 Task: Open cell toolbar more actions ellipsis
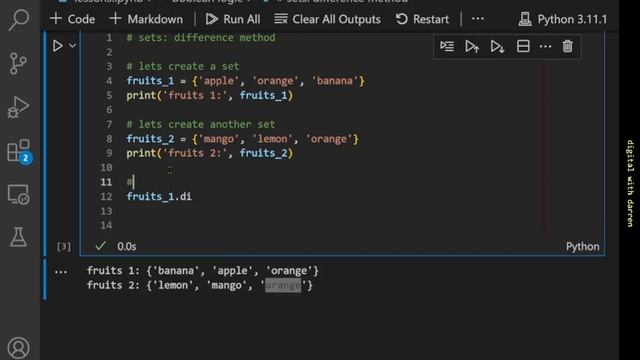pyautogui.click(x=545, y=46)
